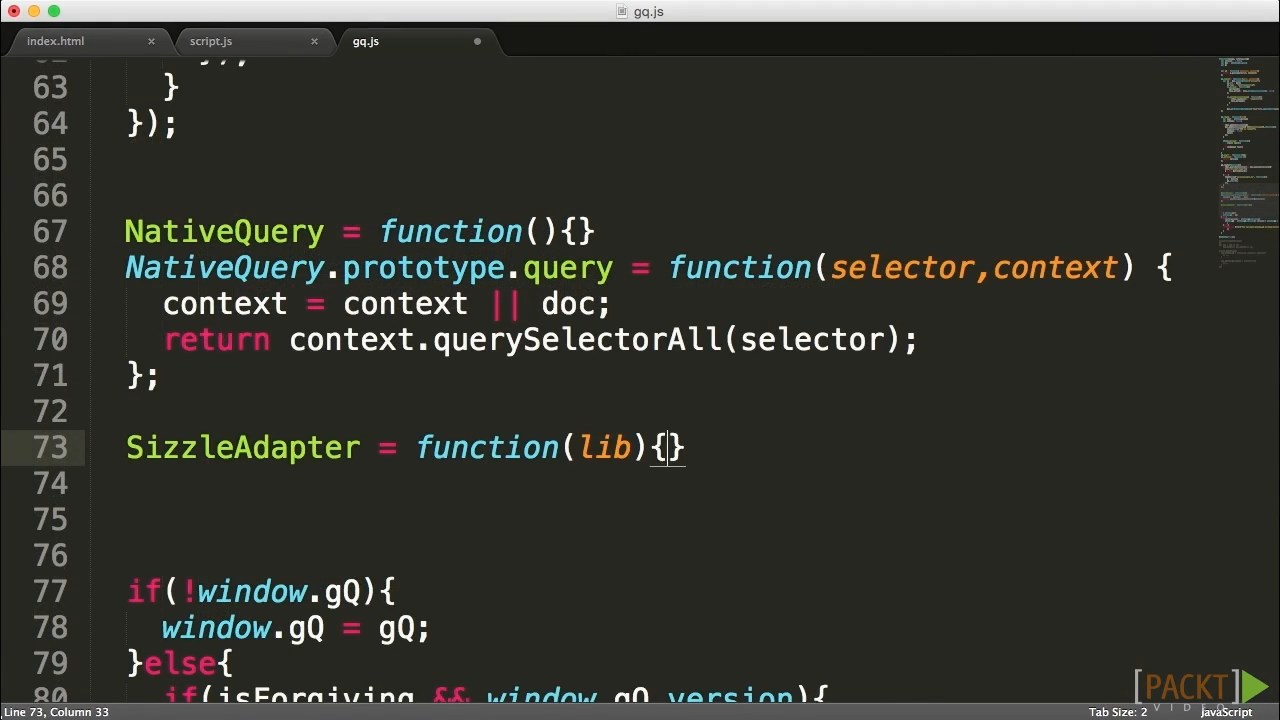The width and height of the screenshot is (1280, 720).
Task: Open the JavaScript syntax selector
Action: click(x=1226, y=712)
